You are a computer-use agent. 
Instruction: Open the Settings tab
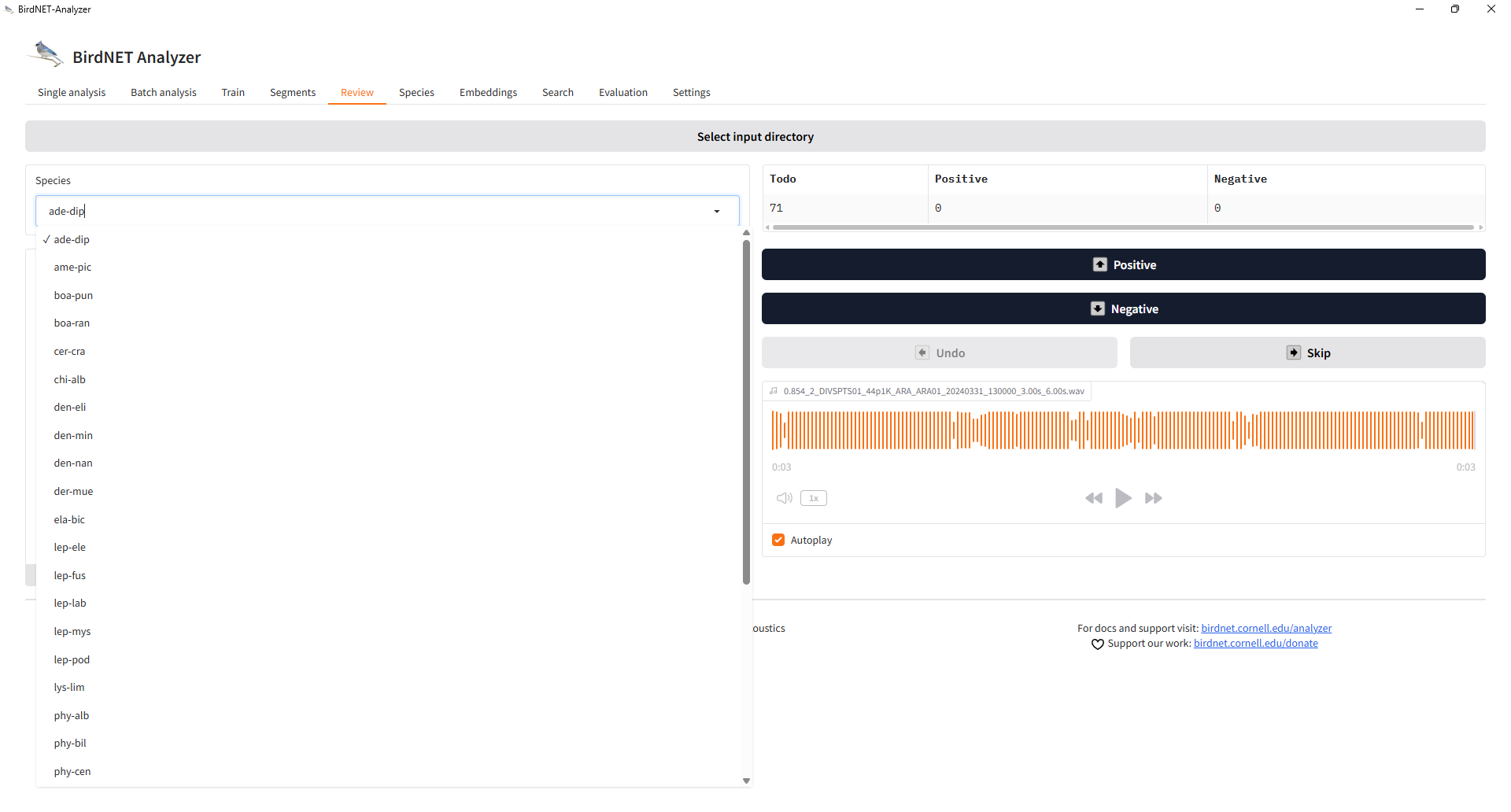pyautogui.click(x=691, y=92)
